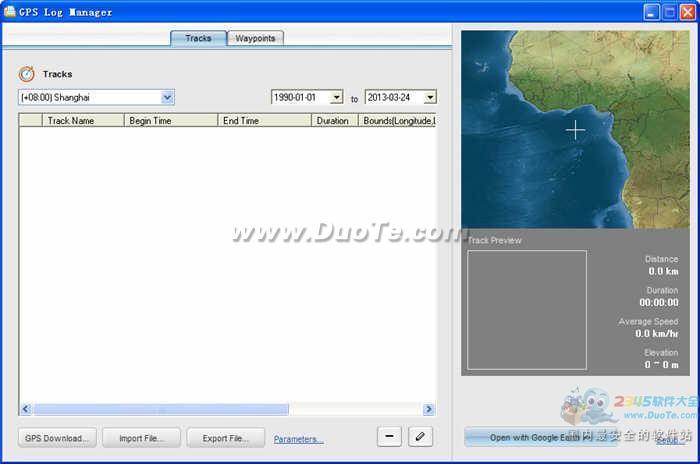Click the Import File button
700x464 pixels.
point(141,438)
